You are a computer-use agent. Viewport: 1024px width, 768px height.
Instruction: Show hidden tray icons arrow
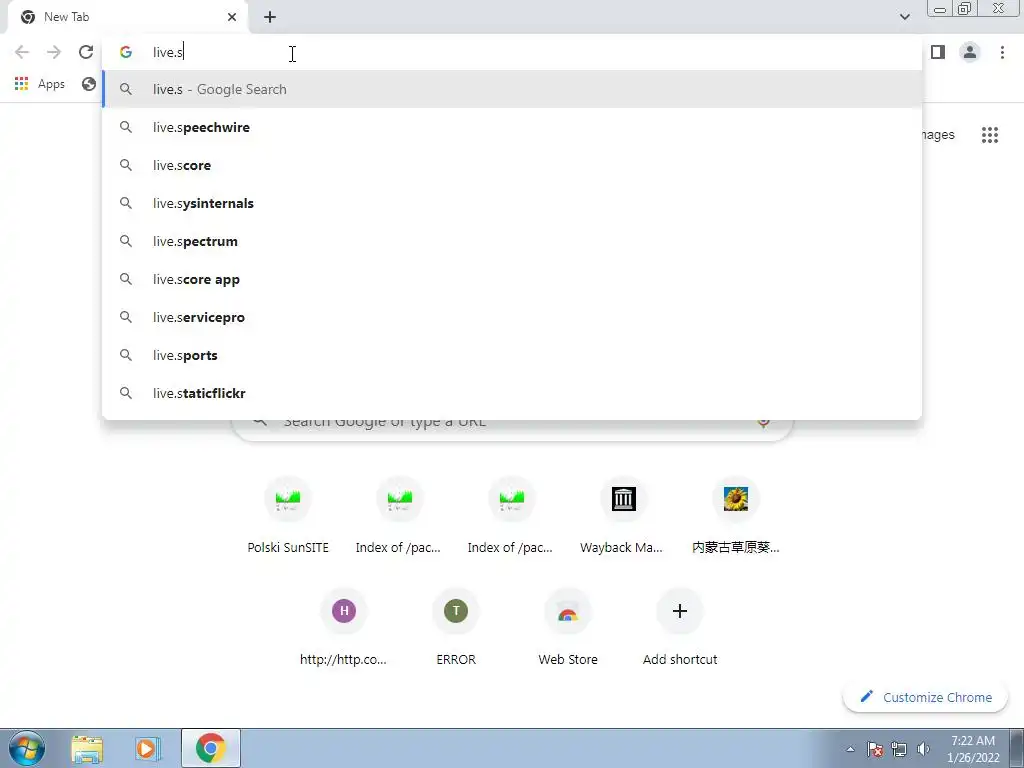850,749
